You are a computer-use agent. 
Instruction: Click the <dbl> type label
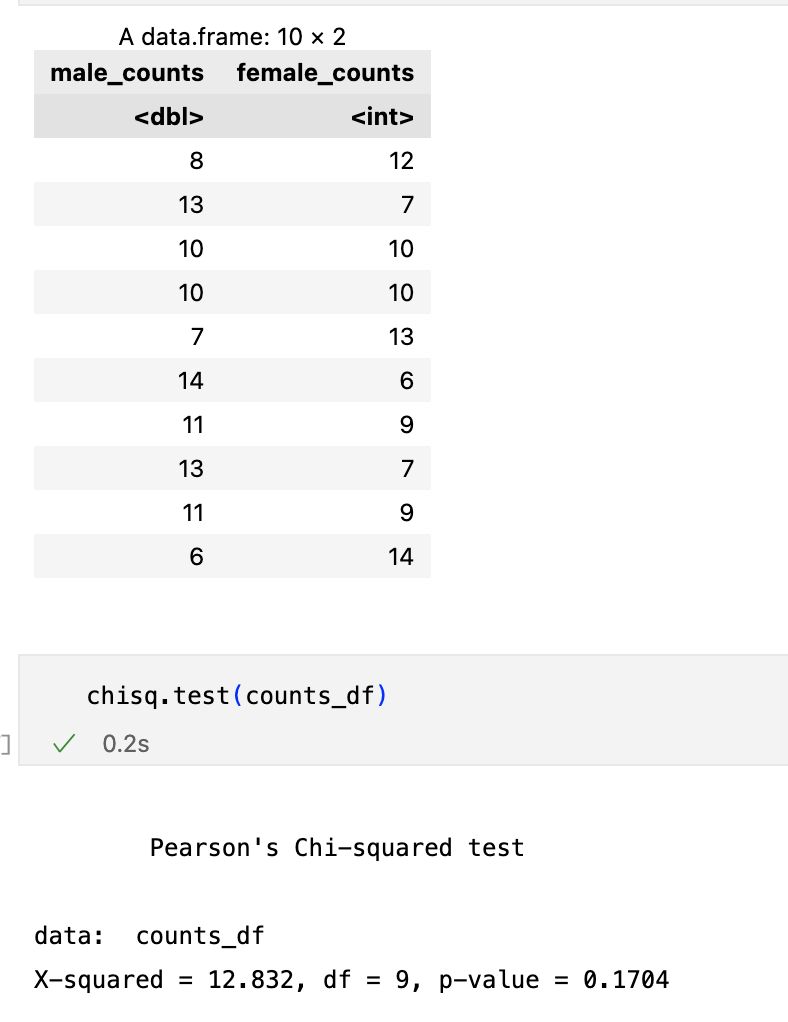(169, 117)
